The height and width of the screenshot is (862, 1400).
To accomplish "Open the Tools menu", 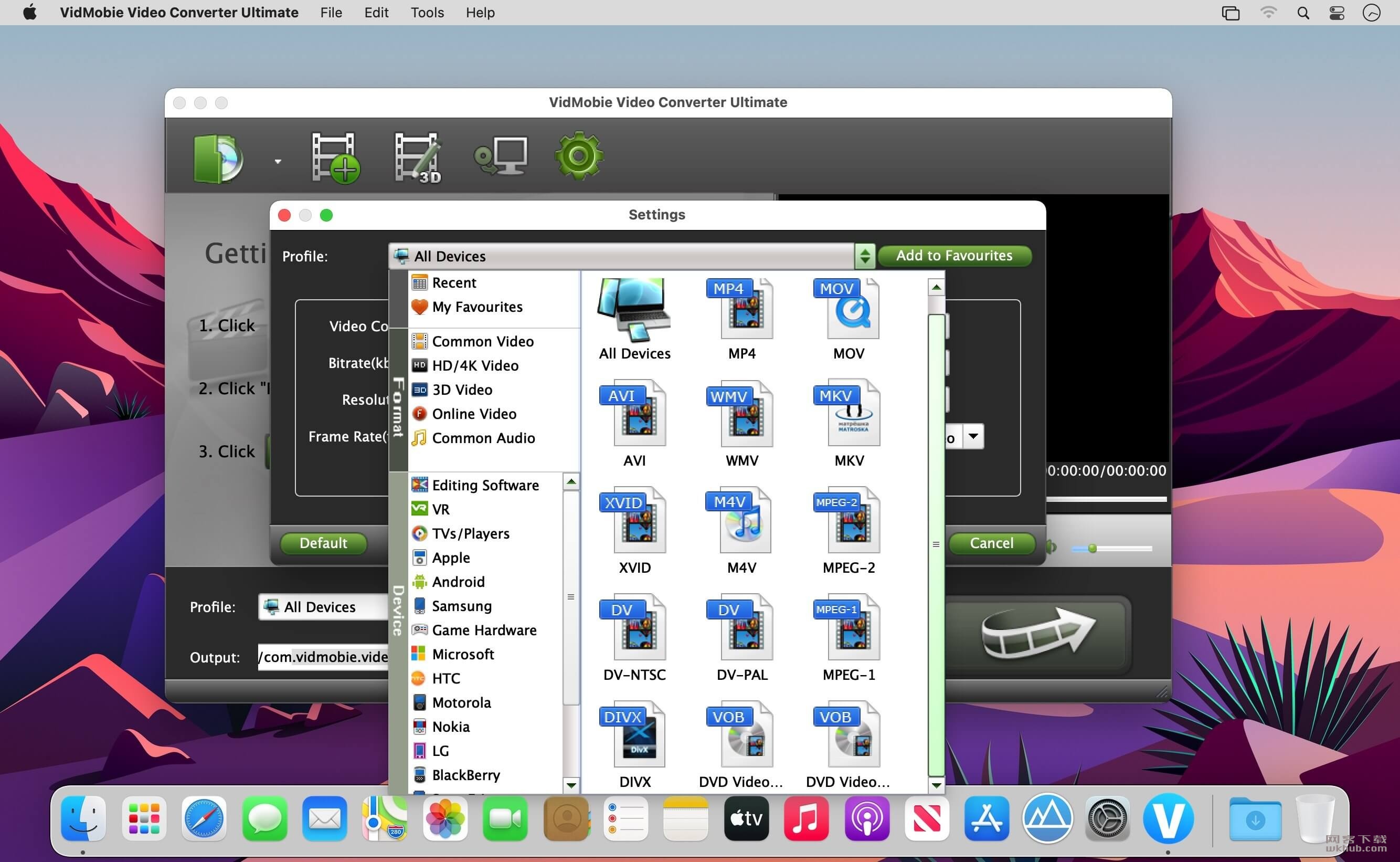I will 427,13.
